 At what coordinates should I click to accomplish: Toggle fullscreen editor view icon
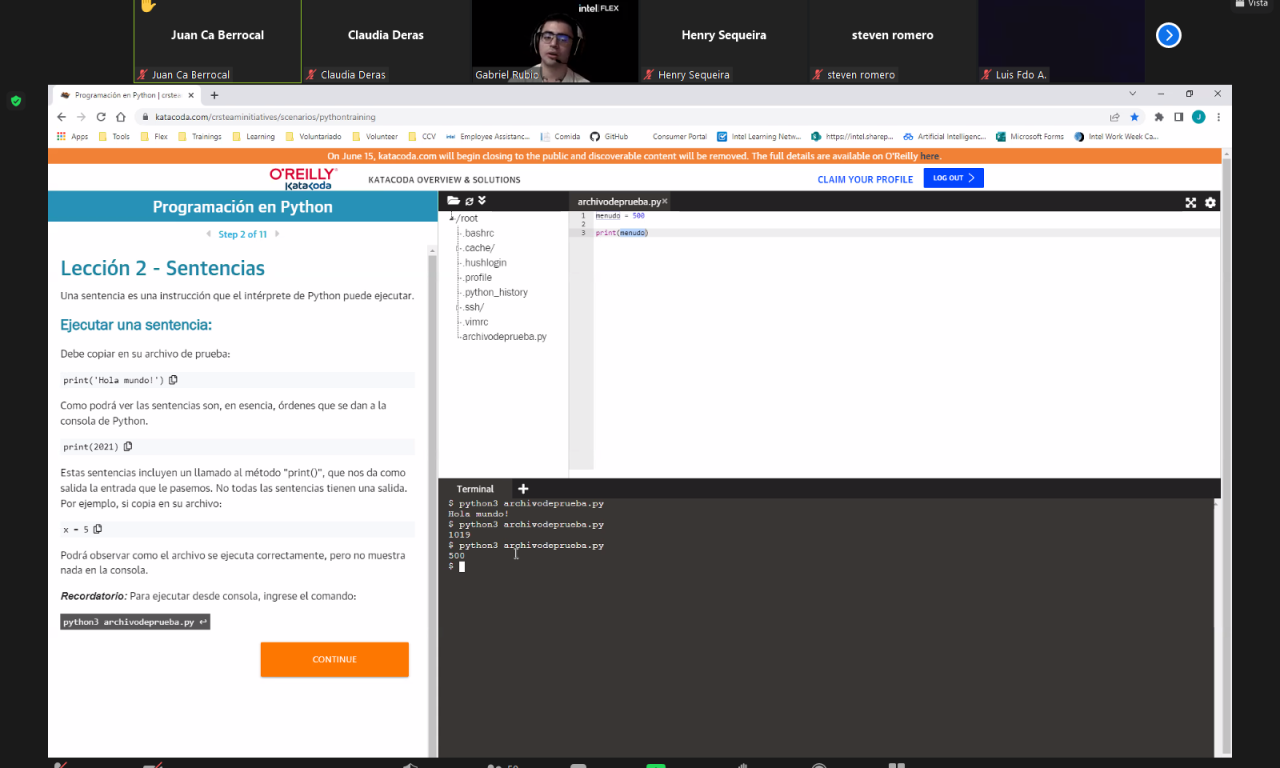click(x=1191, y=202)
